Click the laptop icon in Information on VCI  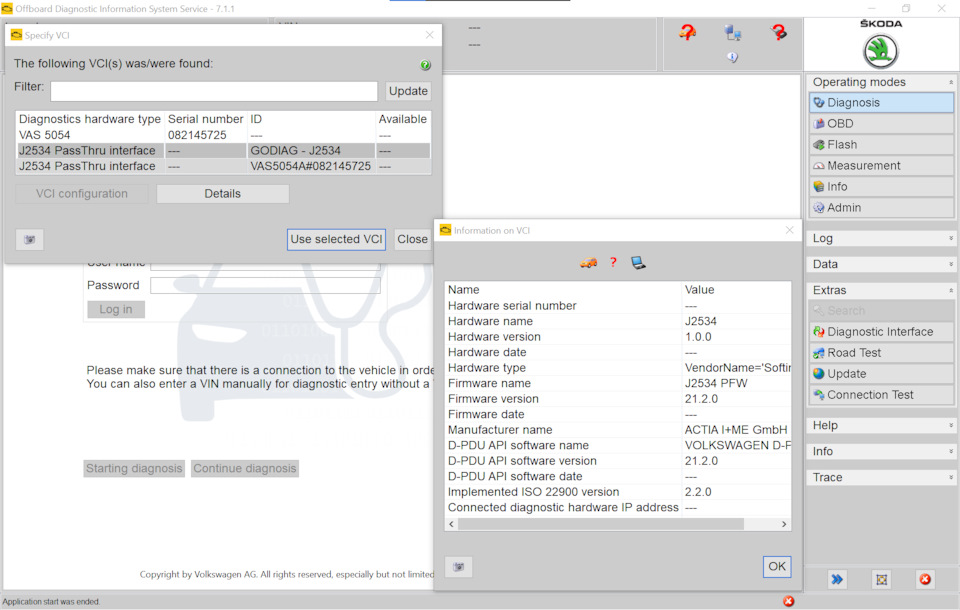tap(638, 263)
